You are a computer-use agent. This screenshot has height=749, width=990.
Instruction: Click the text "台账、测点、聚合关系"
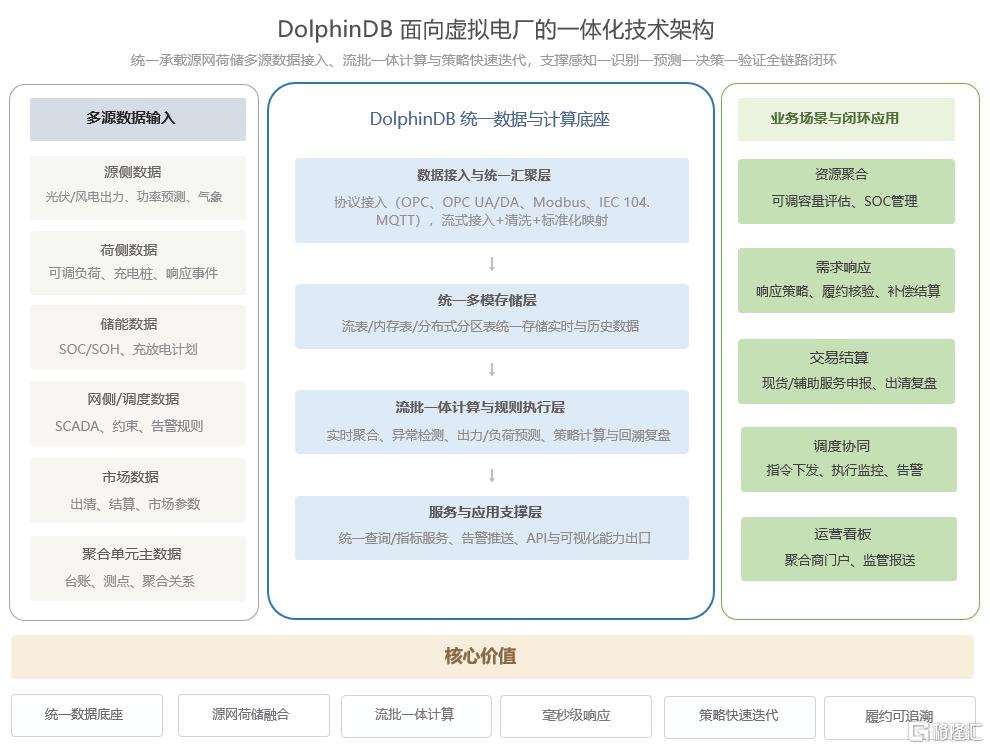point(129,581)
